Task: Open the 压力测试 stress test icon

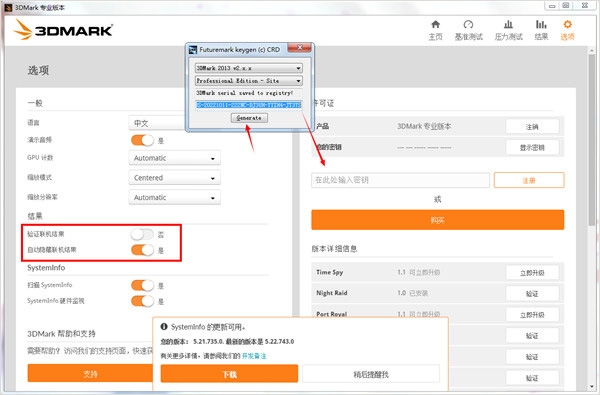Action: click(508, 24)
